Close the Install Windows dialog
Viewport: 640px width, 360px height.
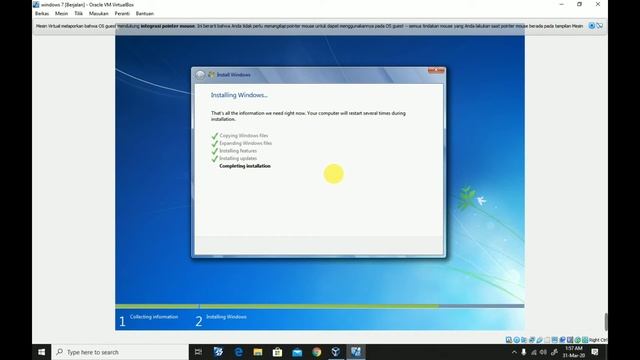(436, 71)
